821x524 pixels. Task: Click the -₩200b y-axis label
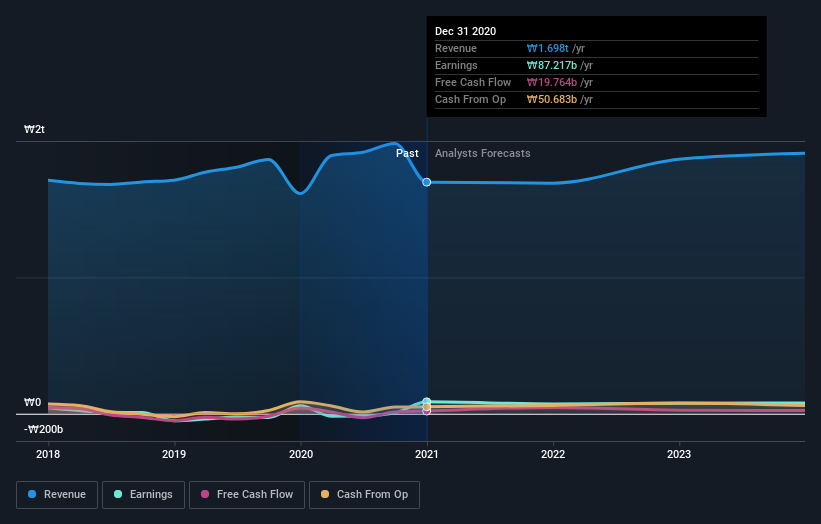[43, 429]
